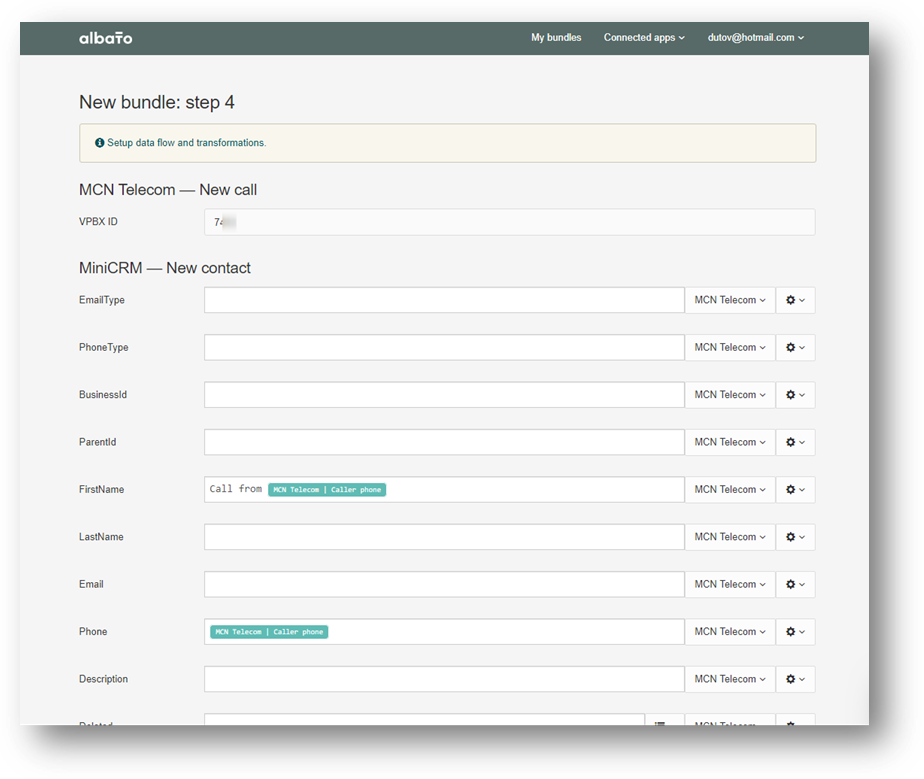Image resolution: width=924 pixels, height=779 pixels.
Task: Select the Caller phone tag in FirstName
Action: [327, 490]
